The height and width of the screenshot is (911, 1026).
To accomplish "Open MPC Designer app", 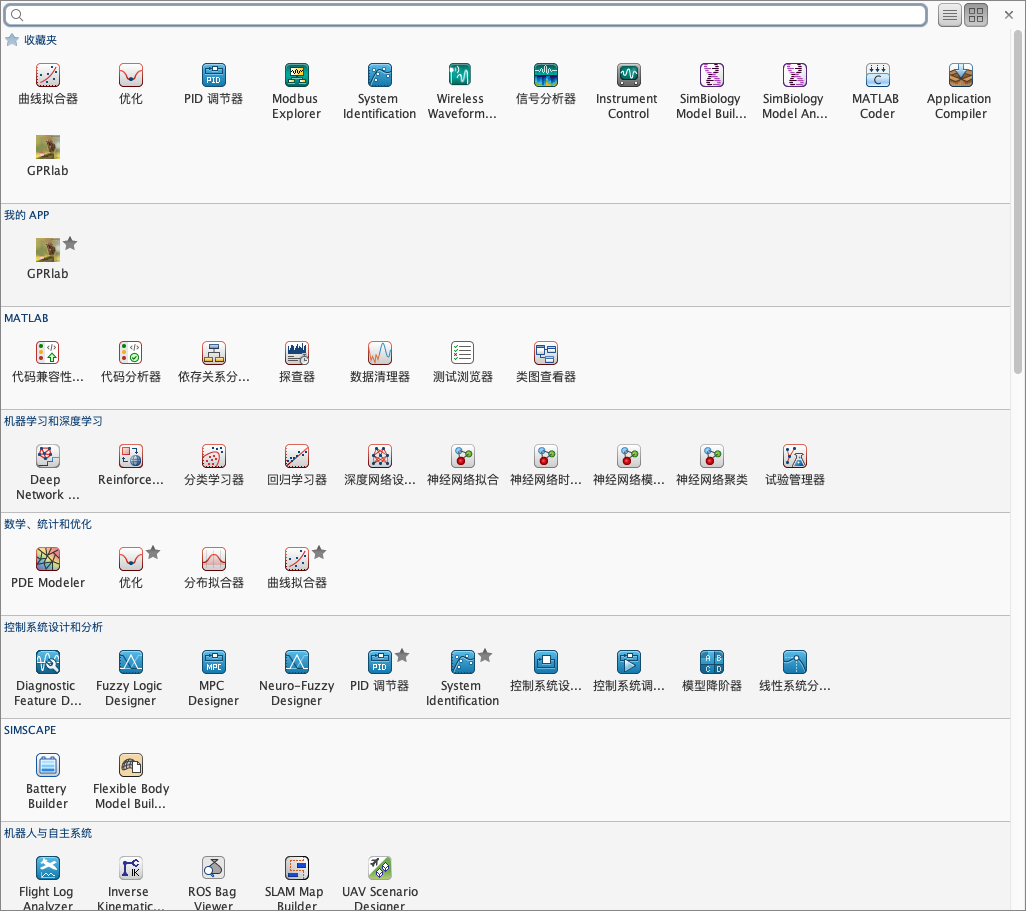I will pos(213,678).
